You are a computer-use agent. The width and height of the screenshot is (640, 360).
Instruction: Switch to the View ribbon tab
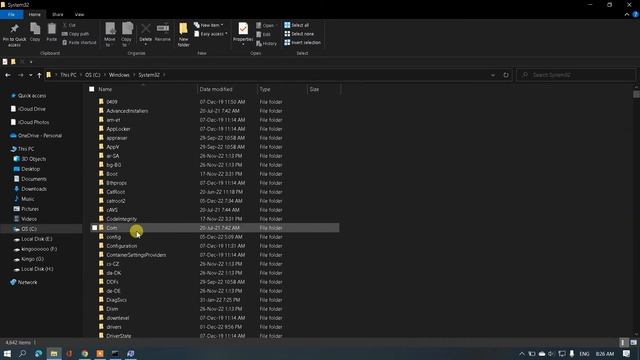coord(79,14)
